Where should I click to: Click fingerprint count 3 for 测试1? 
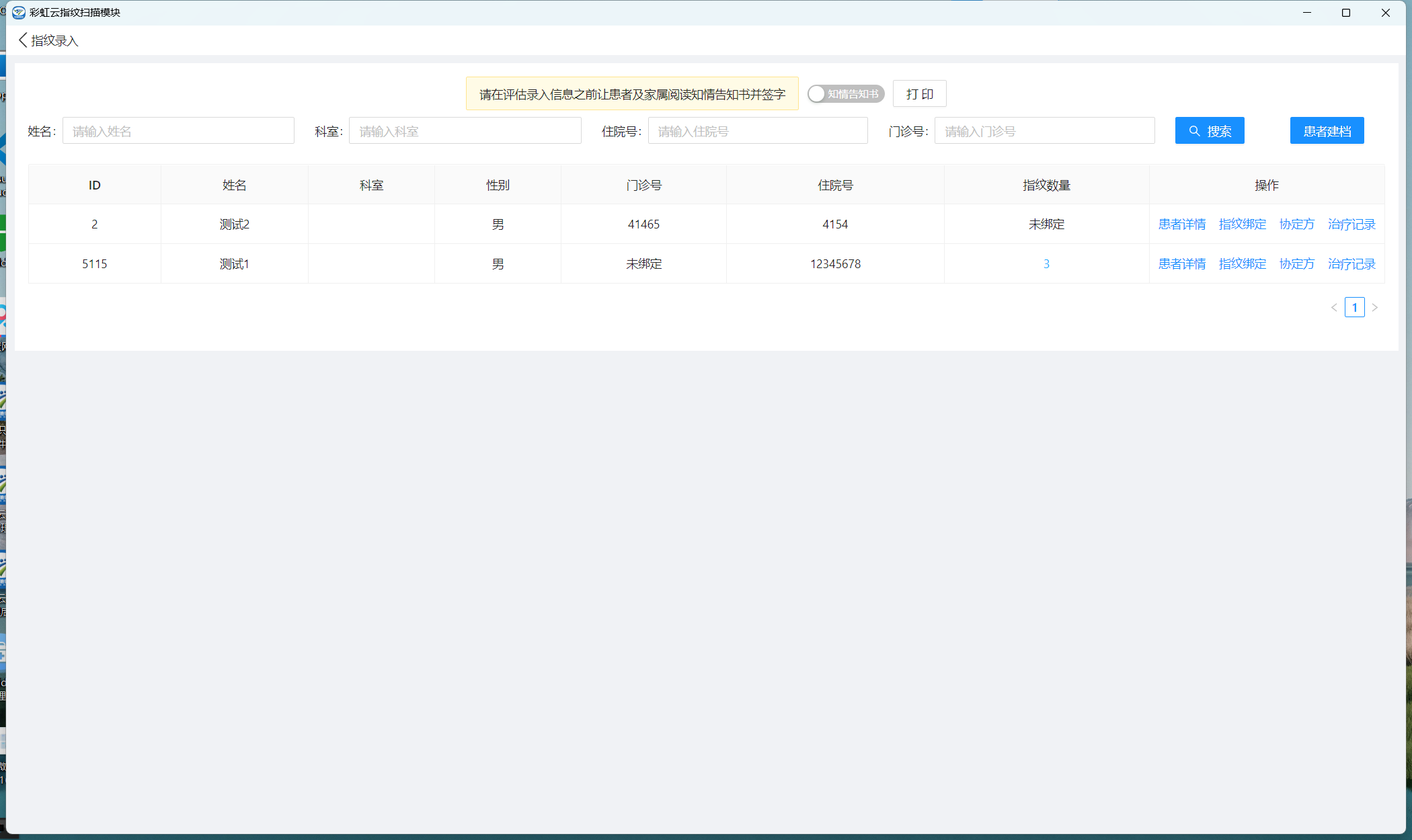(1046, 264)
